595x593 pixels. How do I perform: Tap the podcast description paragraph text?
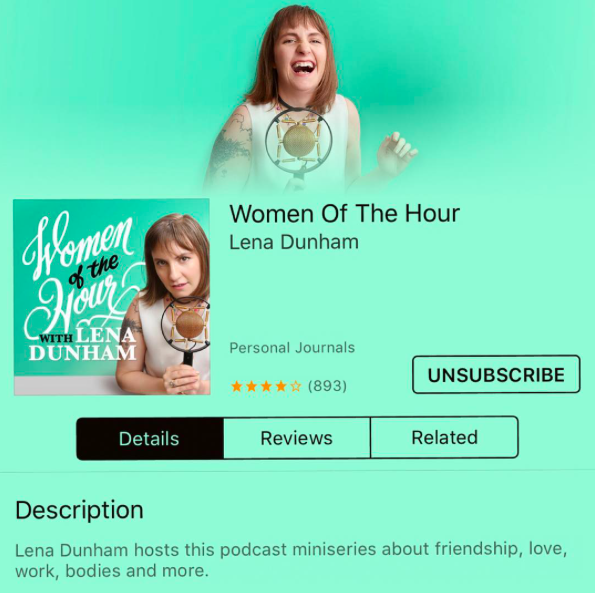click(x=291, y=560)
